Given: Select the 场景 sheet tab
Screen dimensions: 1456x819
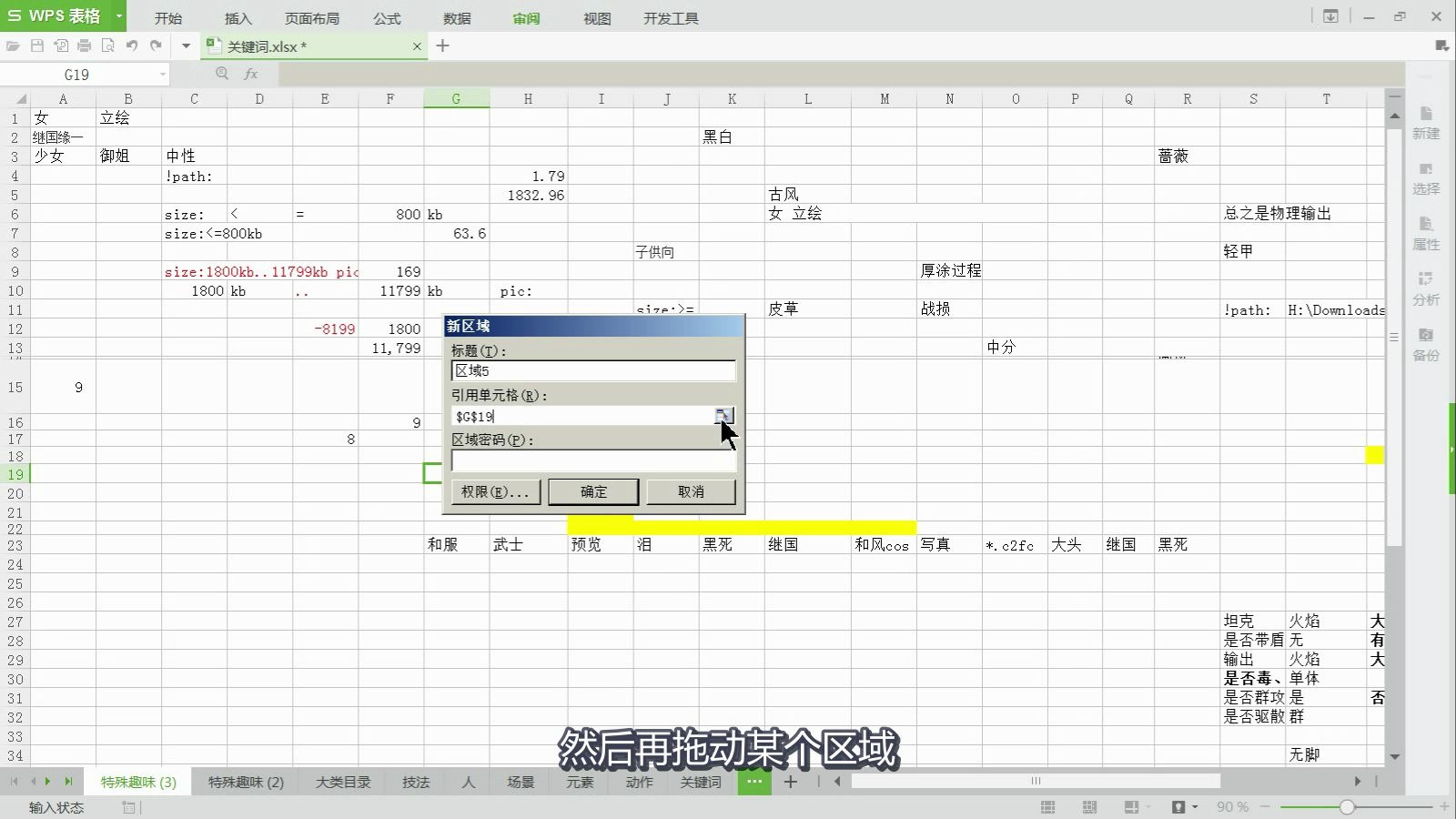Looking at the screenshot, I should [x=521, y=783].
